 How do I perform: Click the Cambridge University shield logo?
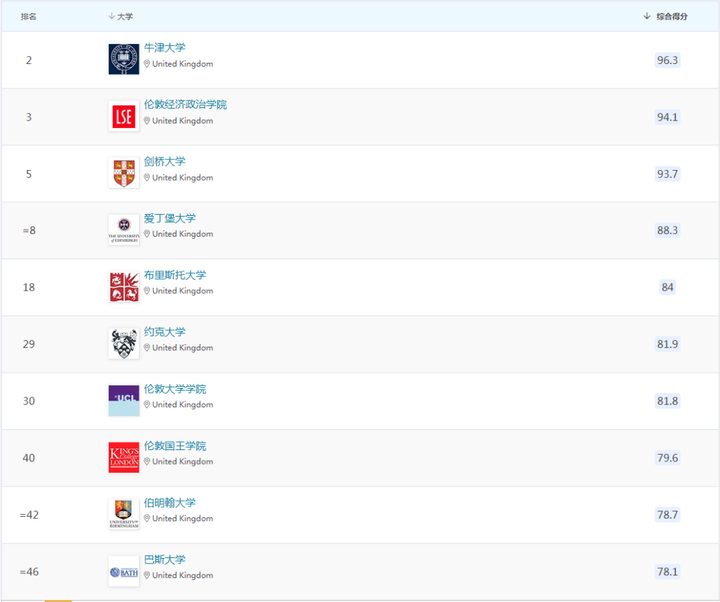click(x=124, y=173)
